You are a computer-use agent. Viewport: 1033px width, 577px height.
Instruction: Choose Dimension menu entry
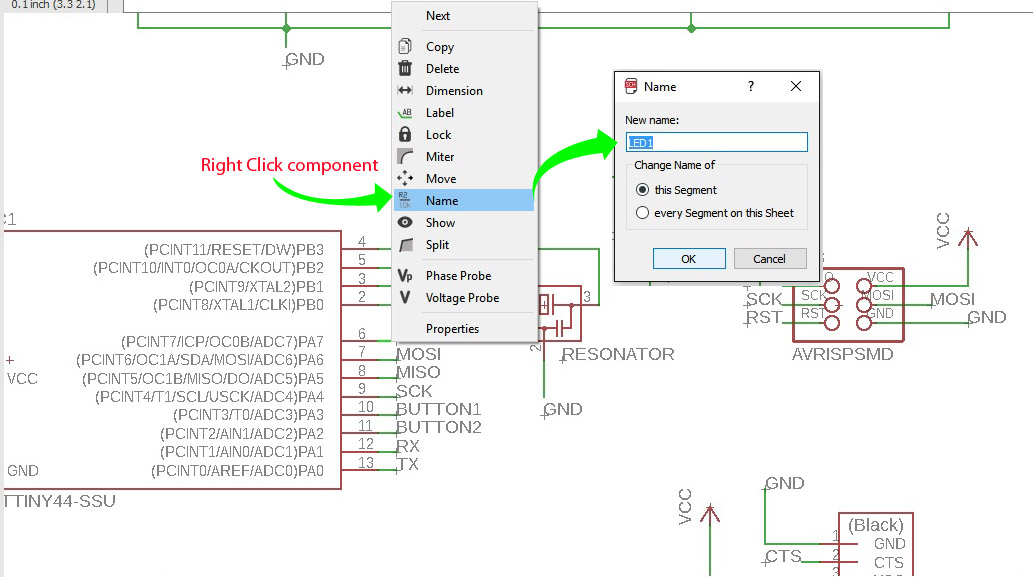pos(464,91)
